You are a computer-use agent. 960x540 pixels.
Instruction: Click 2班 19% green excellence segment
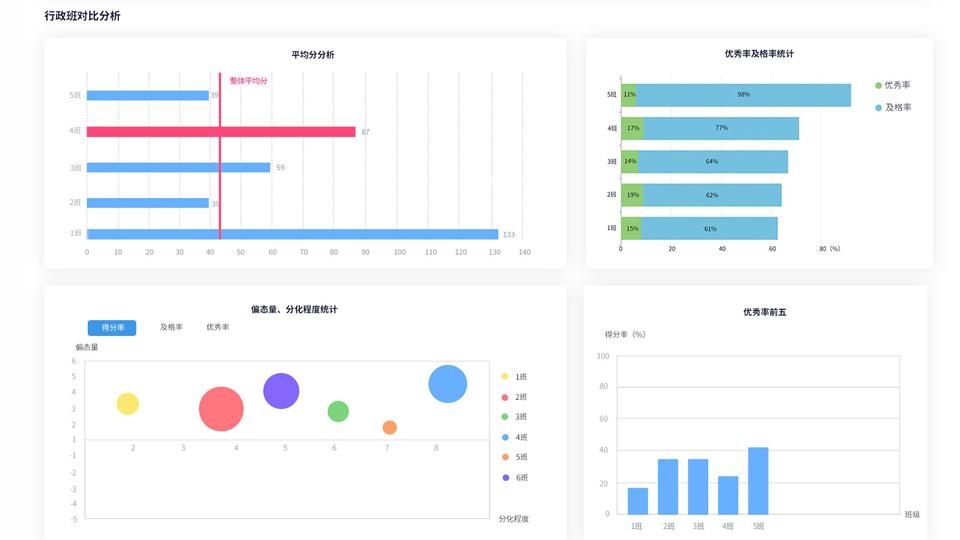coord(632,195)
